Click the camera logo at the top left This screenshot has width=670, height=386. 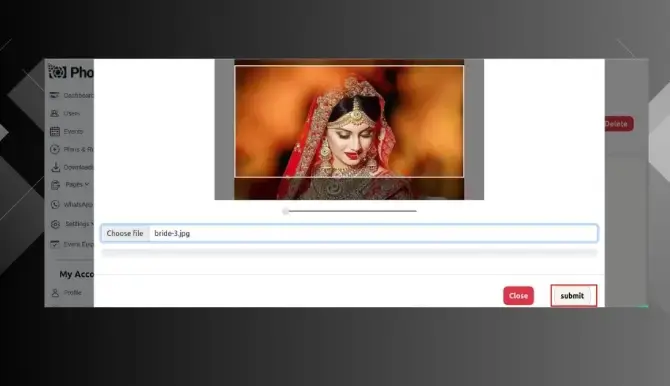[57, 71]
